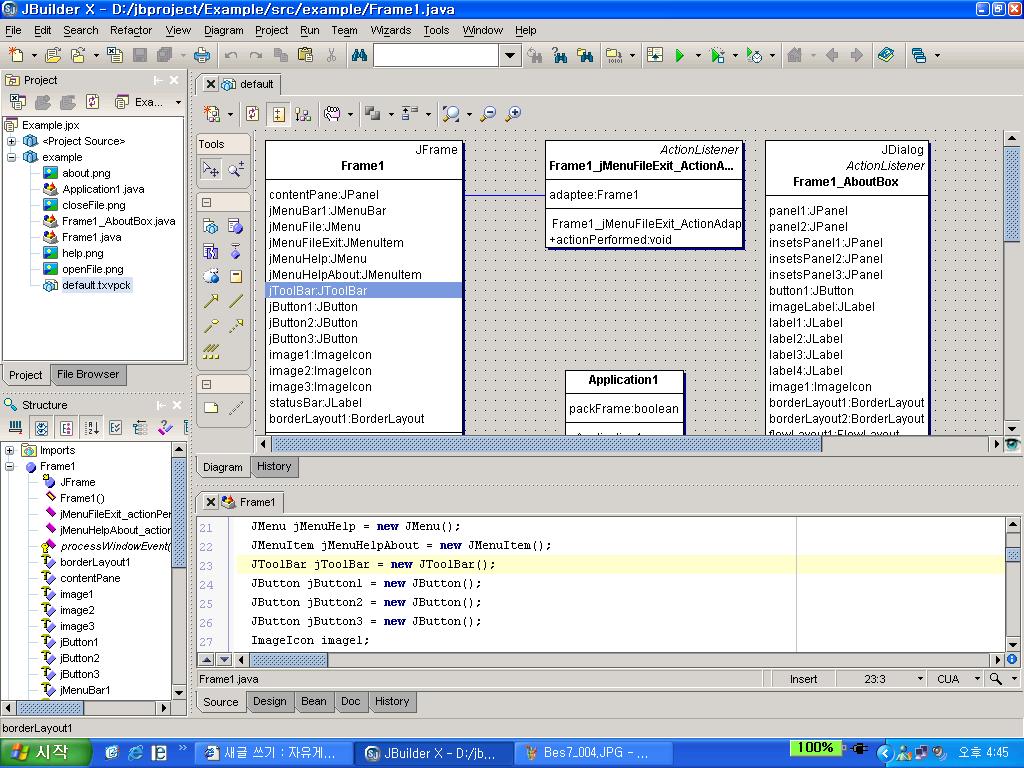Click the green Run Project arrow
This screenshot has height=768, width=1024.
pos(680,56)
